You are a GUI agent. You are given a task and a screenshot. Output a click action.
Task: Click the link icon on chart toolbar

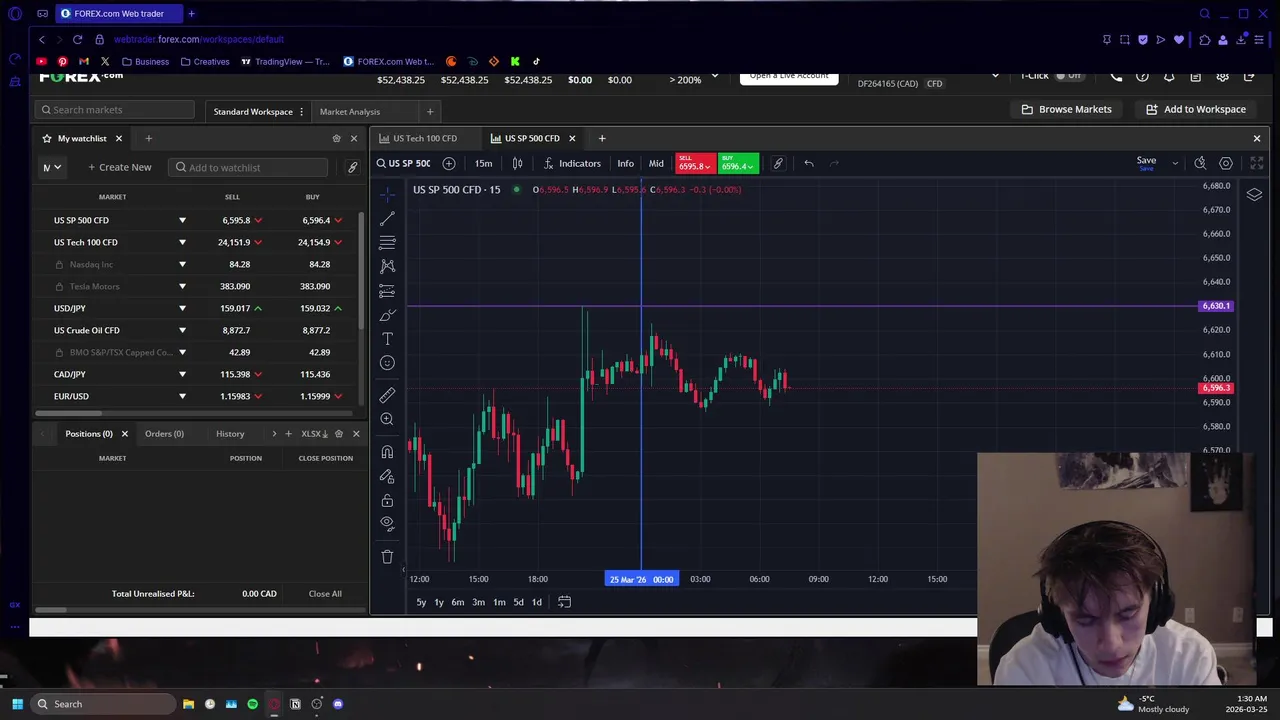pos(778,163)
